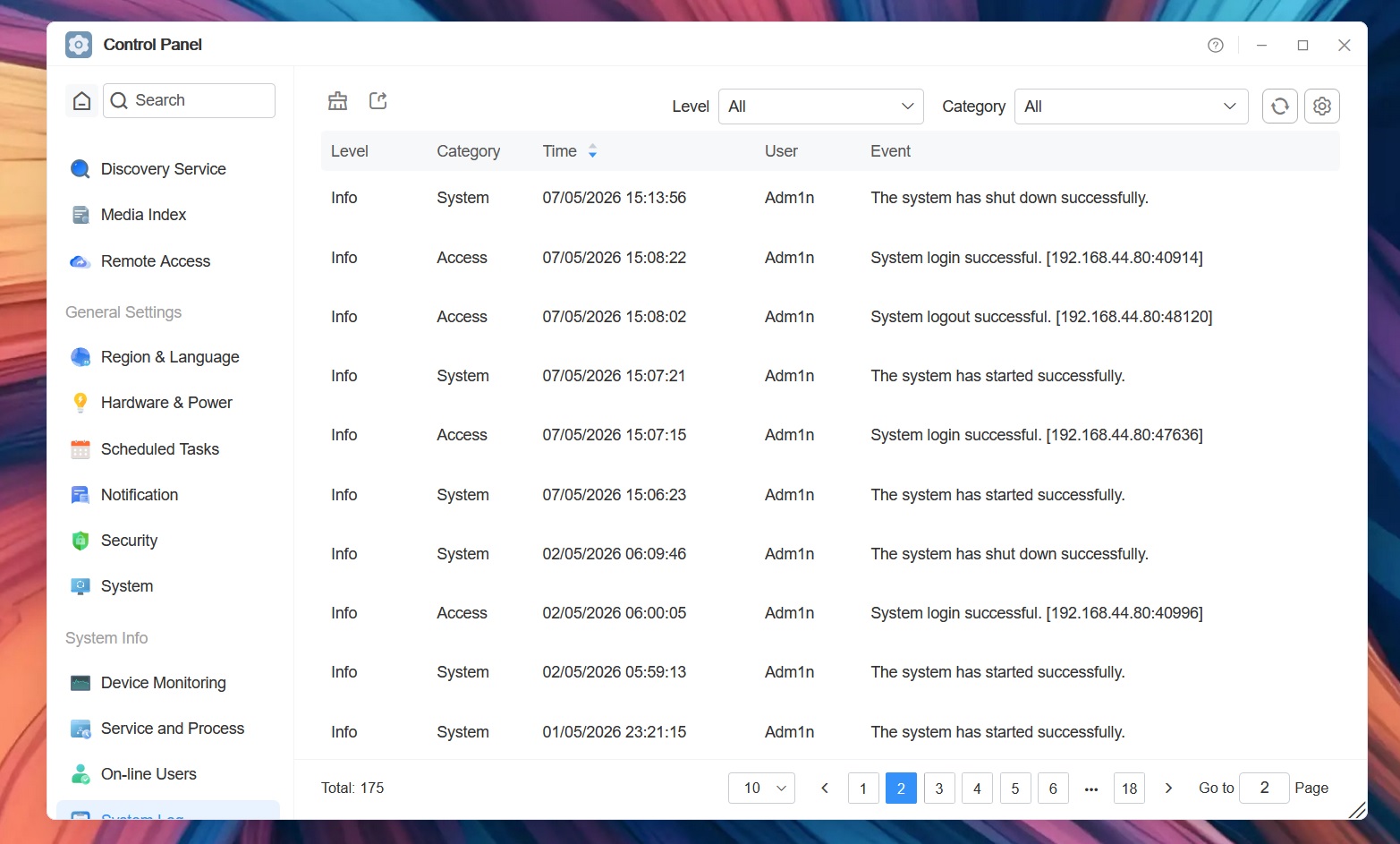Click the export logs icon

coord(378,100)
